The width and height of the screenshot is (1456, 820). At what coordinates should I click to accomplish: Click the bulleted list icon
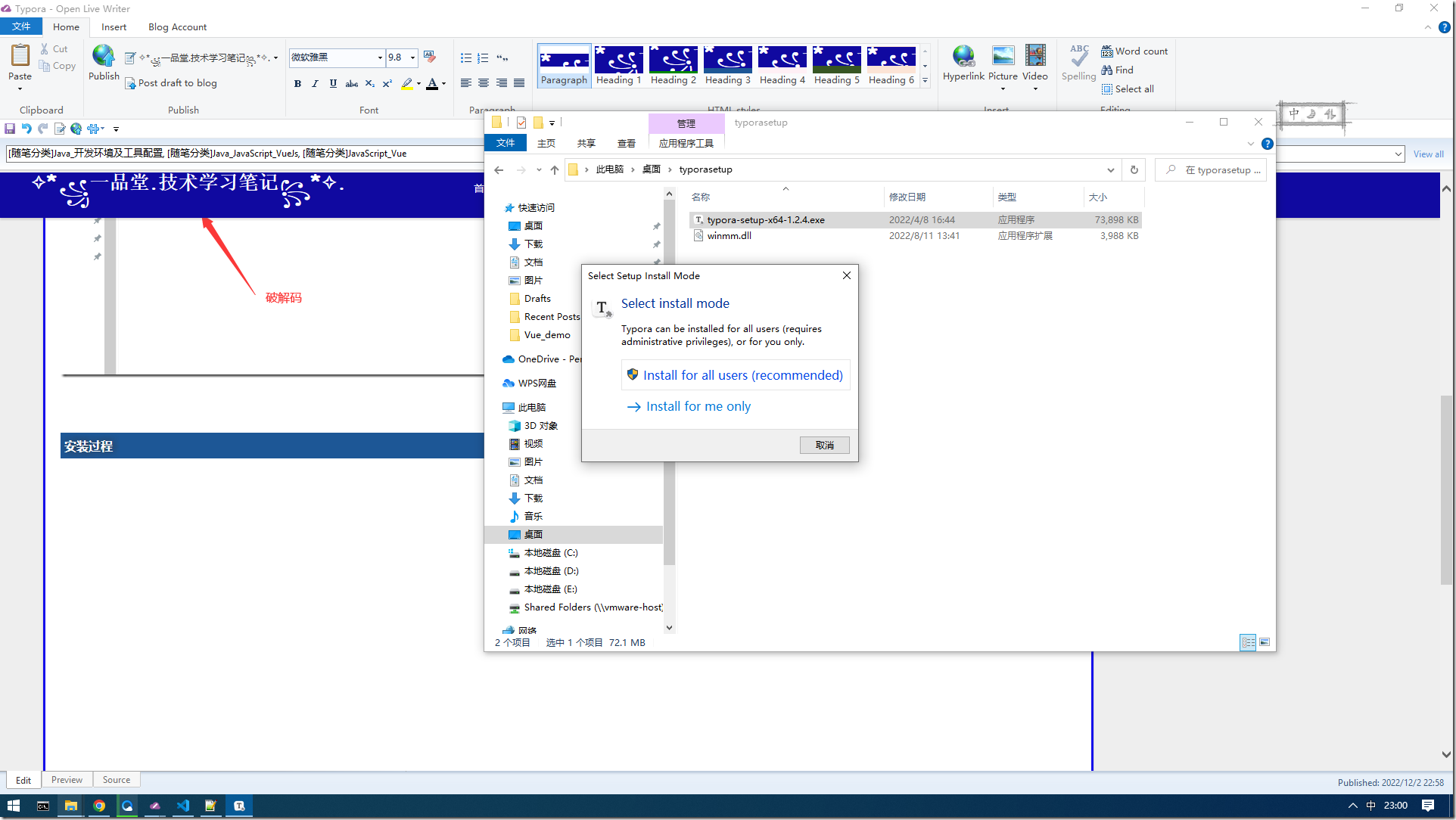pyautogui.click(x=466, y=57)
